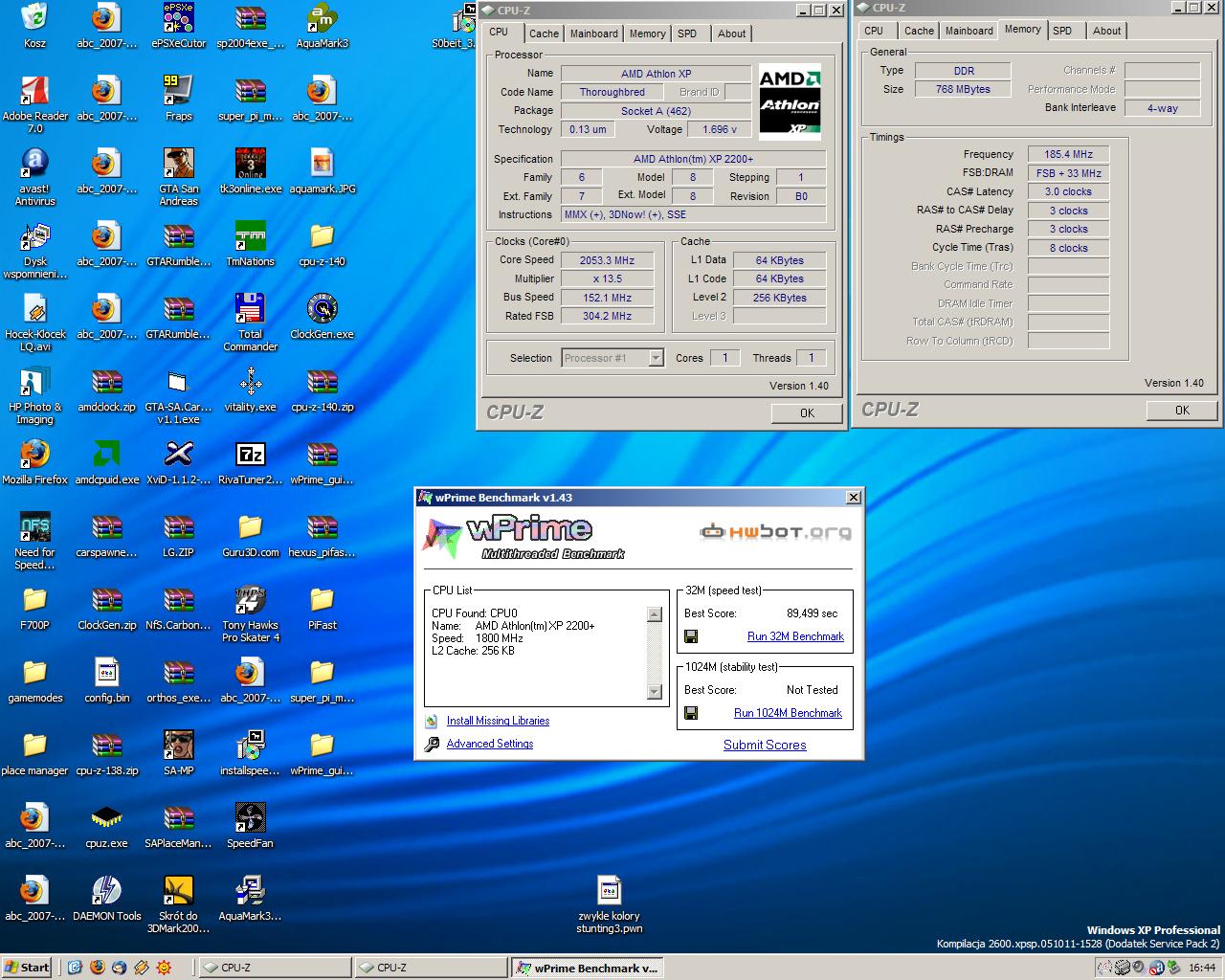
Task: Open the GTA San Andreas shortcut
Action: (x=178, y=177)
